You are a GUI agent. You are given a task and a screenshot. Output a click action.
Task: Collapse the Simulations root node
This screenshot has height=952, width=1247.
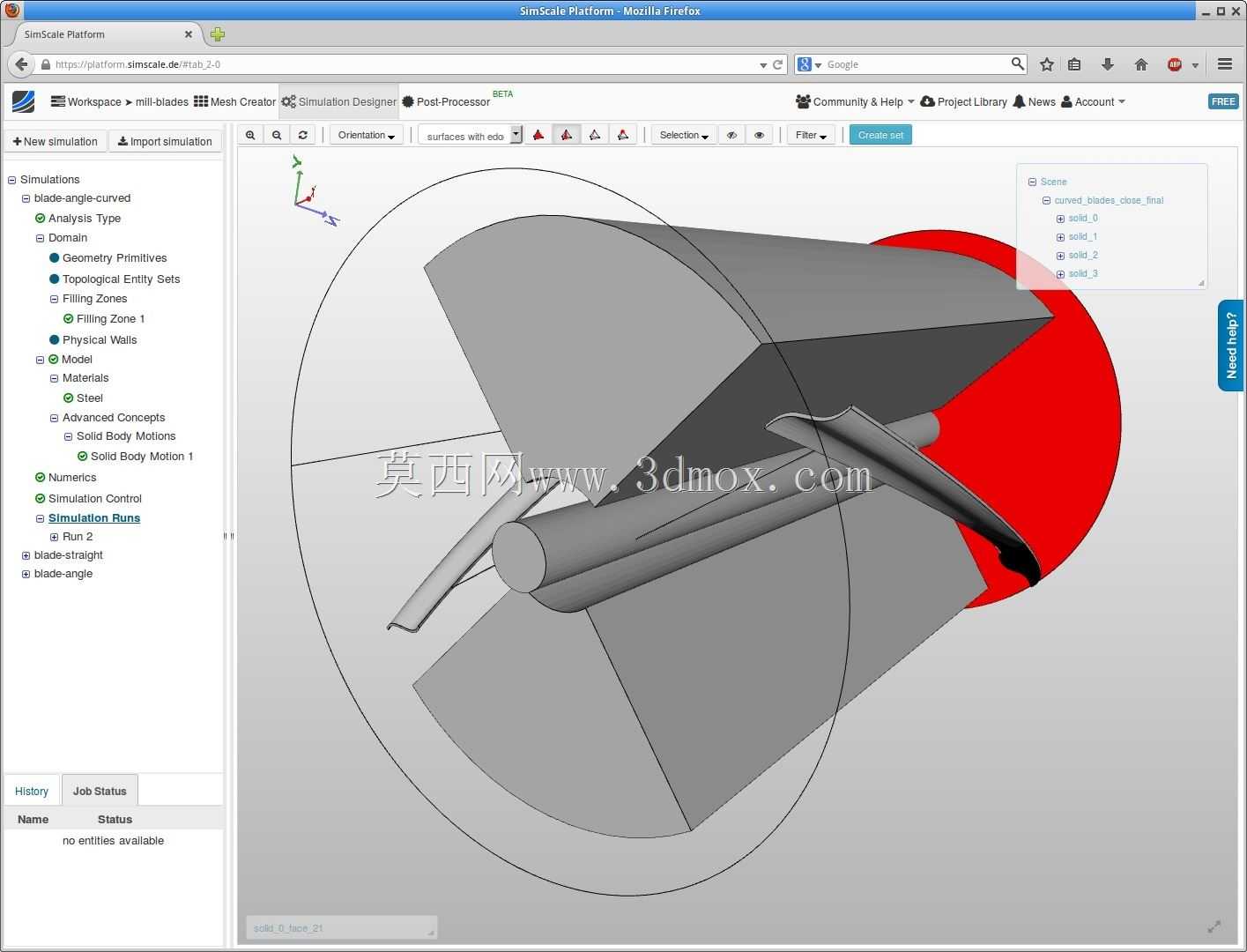(12, 180)
